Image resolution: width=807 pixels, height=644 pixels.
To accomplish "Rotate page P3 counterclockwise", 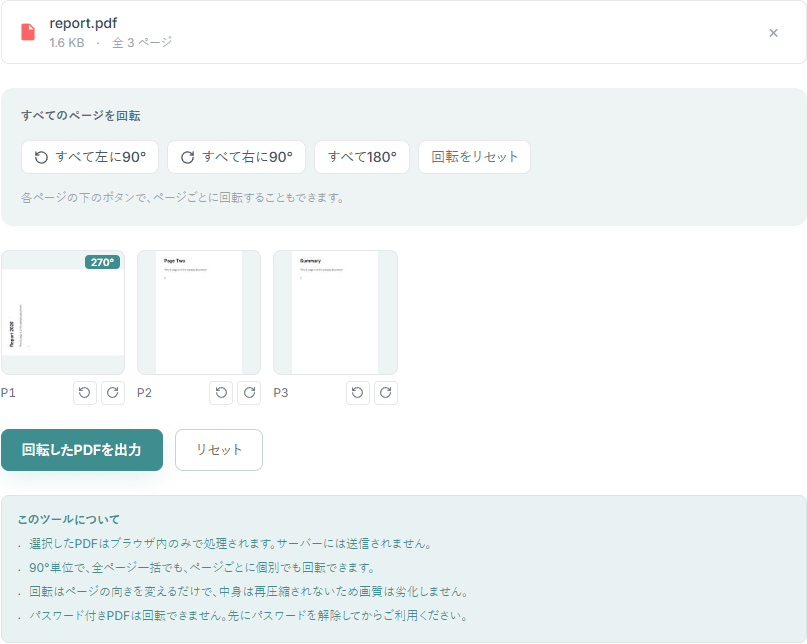I will 358,393.
